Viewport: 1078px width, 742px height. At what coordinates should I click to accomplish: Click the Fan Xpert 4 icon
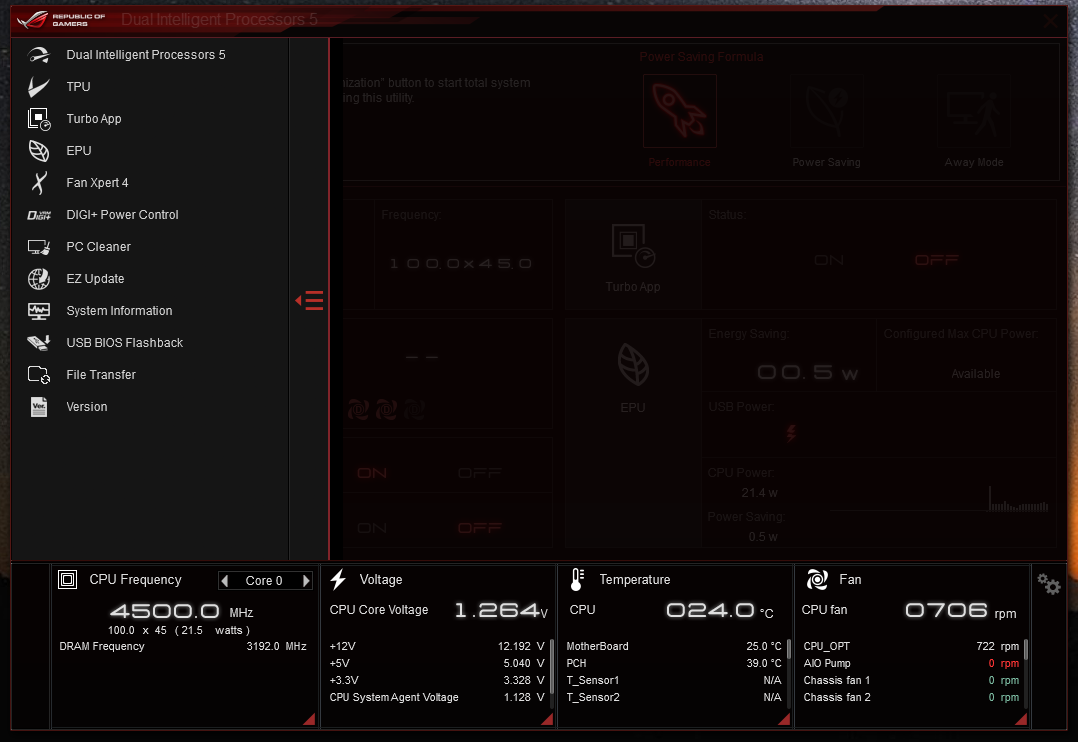(39, 183)
